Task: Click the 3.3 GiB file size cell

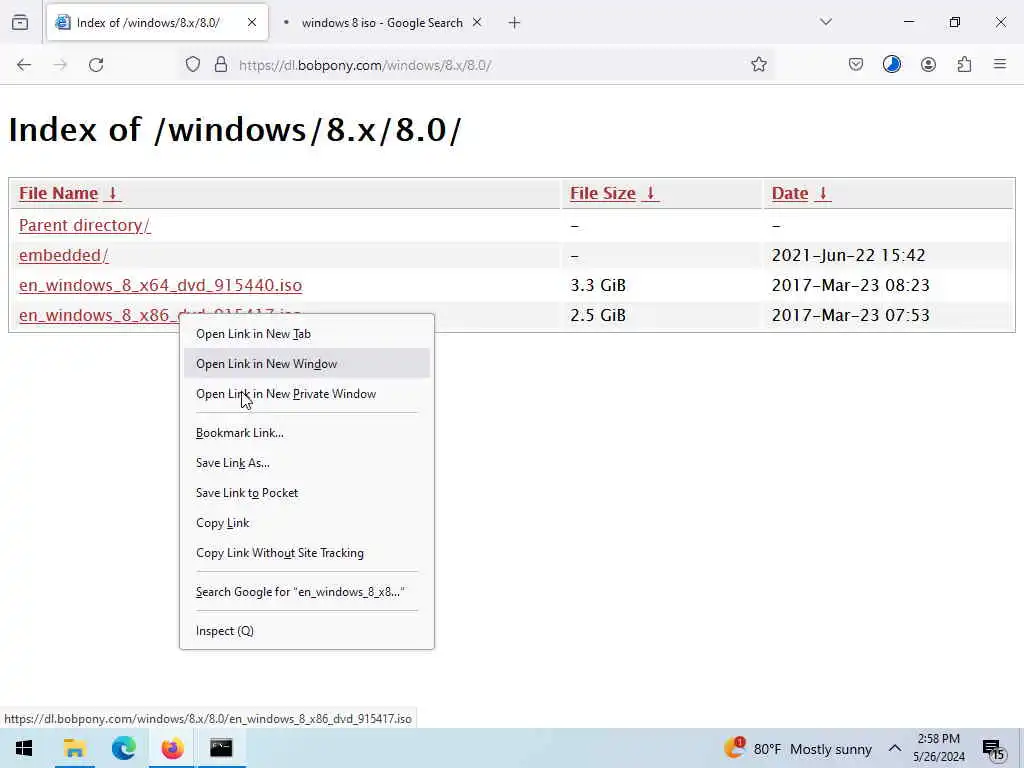Action: coord(598,285)
